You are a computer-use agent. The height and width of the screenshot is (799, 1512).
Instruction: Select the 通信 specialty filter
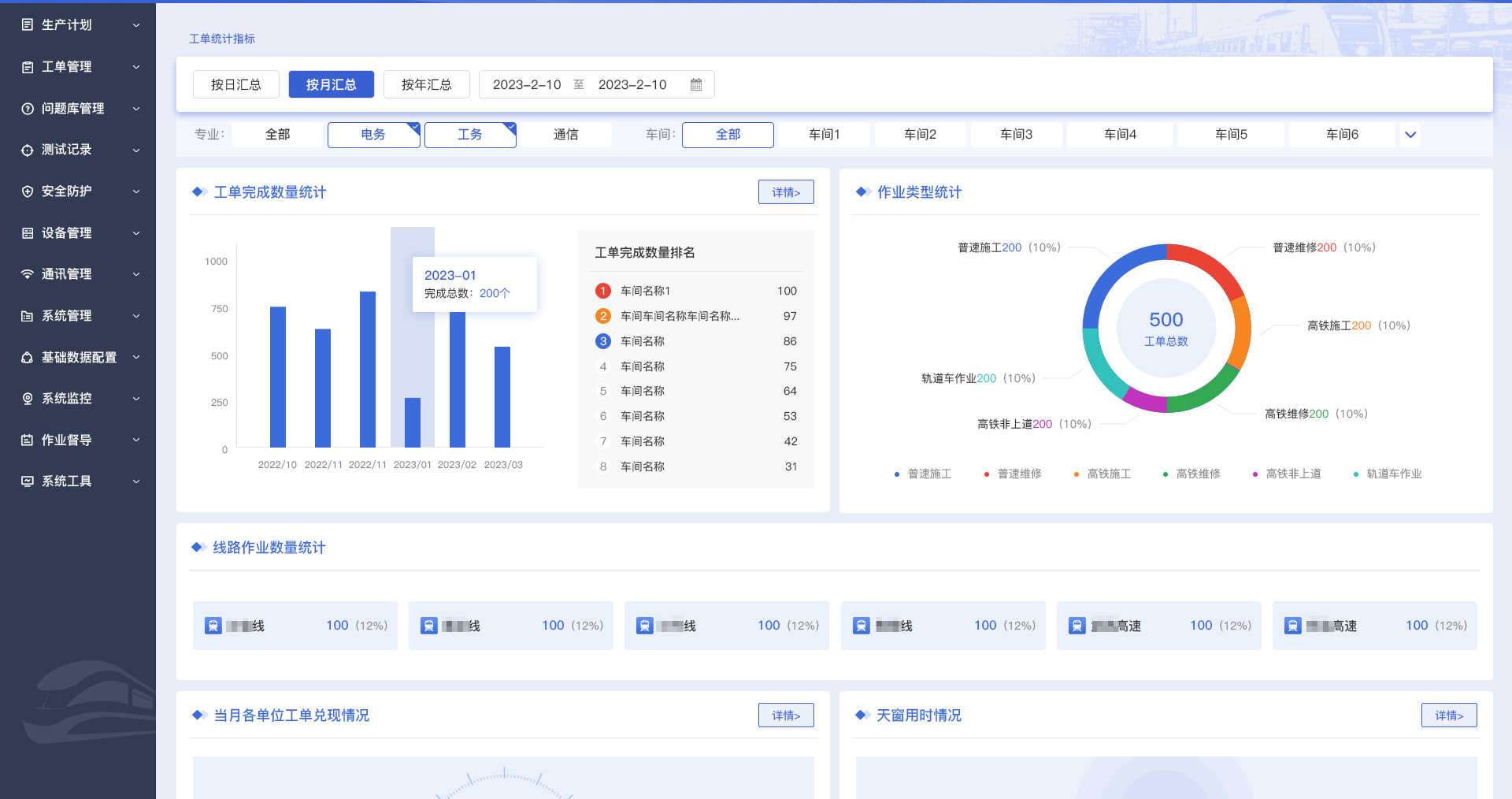click(565, 135)
